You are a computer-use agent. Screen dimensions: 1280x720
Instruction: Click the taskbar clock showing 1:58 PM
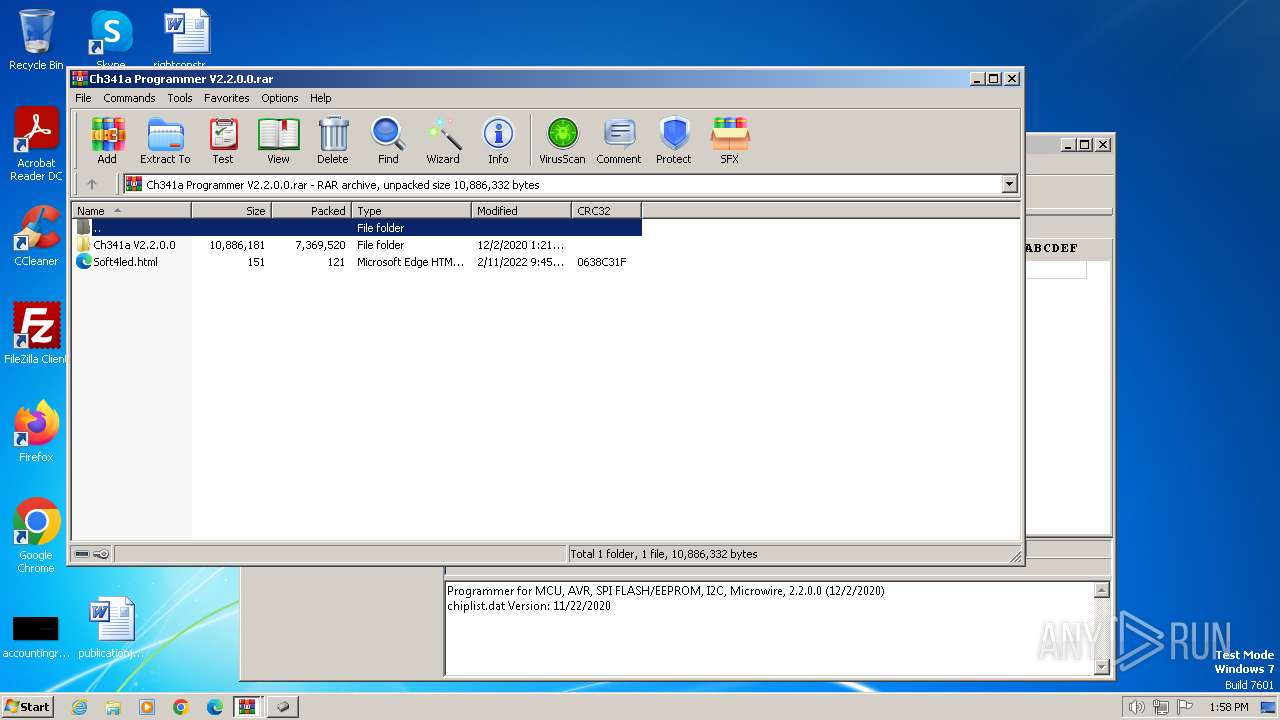pos(1228,707)
